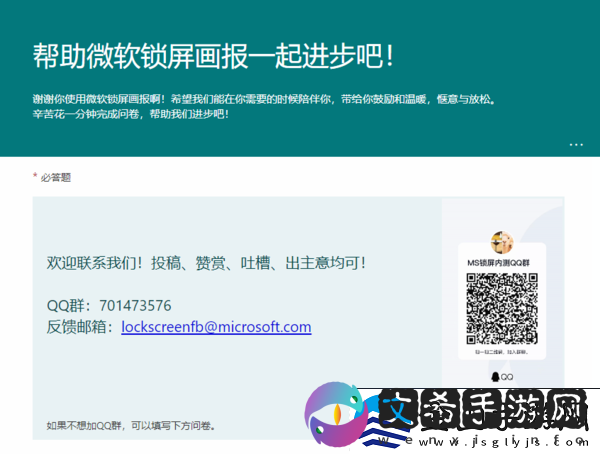The image size is (600, 454).
Task: Click the QQ penguin logo icon
Action: pyautogui.click(x=496, y=377)
